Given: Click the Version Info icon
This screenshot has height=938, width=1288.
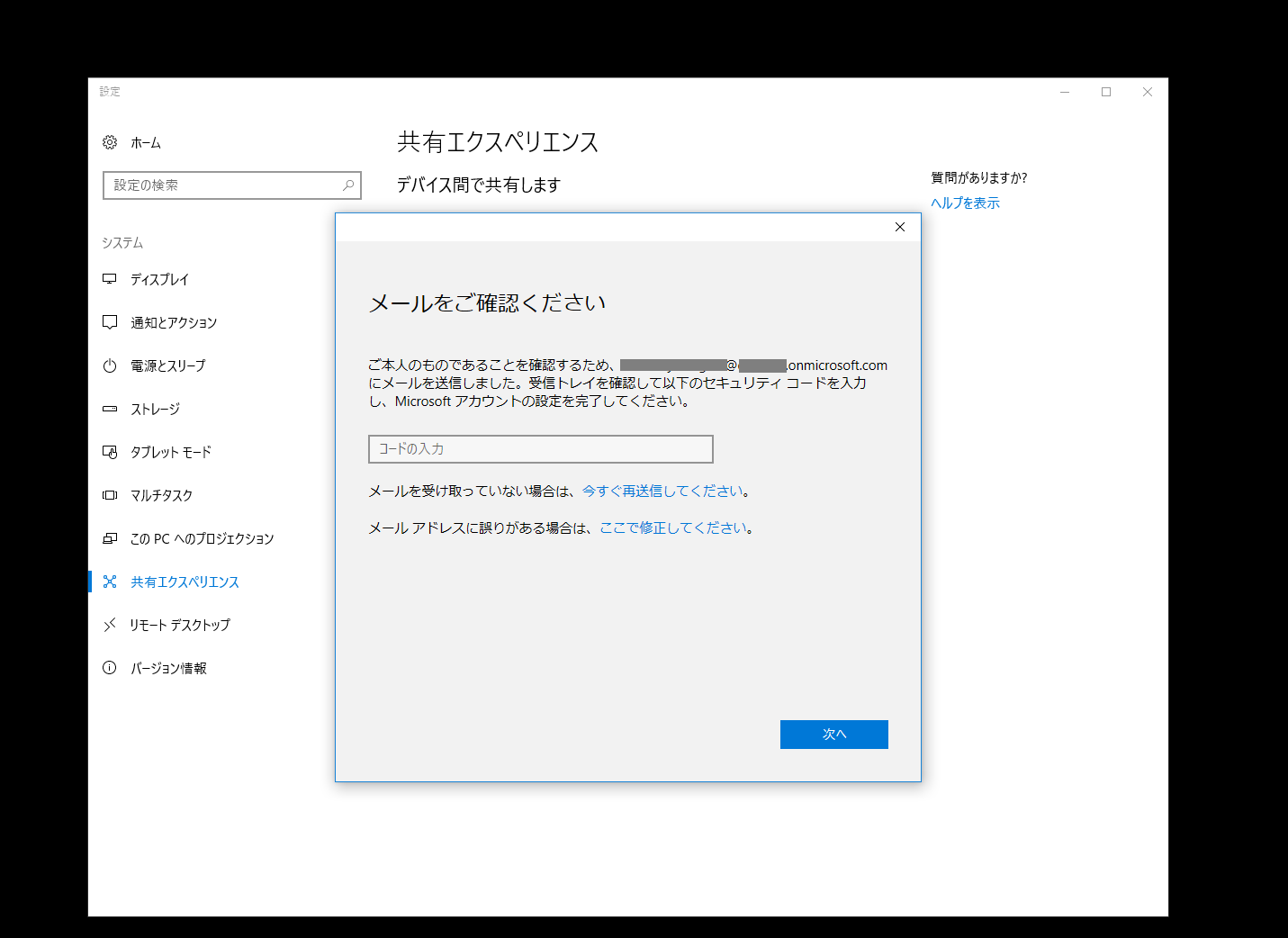Looking at the screenshot, I should point(110,668).
